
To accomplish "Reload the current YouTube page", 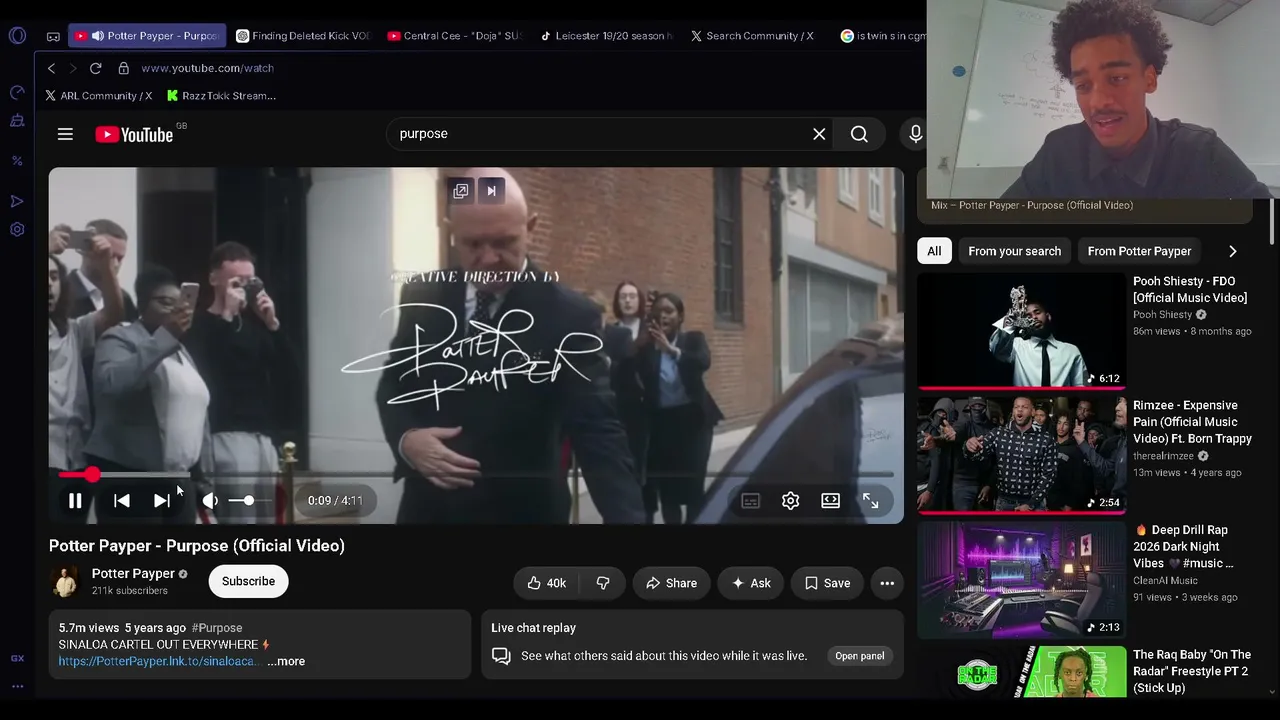I will [x=95, y=68].
